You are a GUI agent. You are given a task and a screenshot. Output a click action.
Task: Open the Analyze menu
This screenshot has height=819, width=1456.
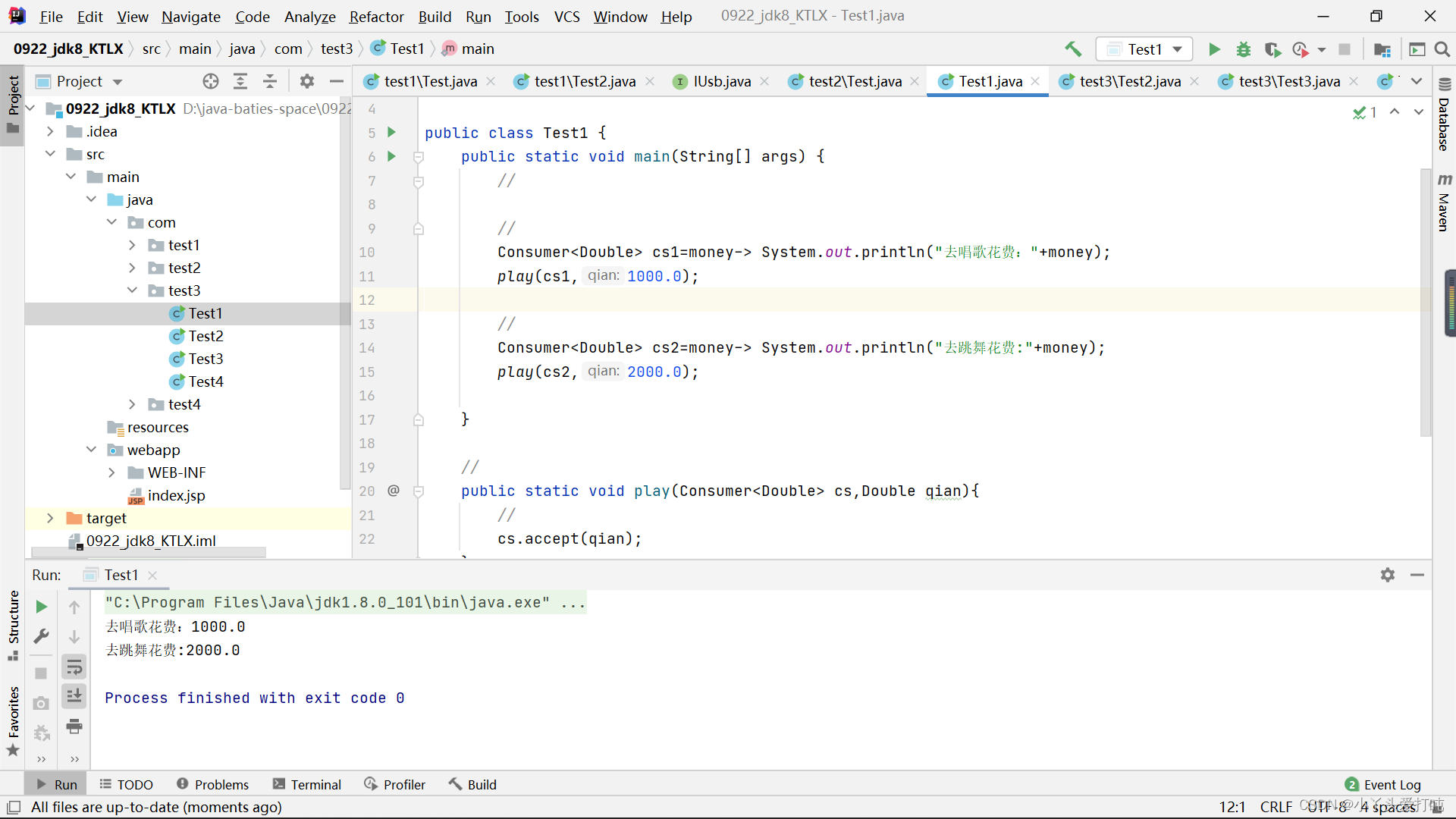tap(309, 17)
